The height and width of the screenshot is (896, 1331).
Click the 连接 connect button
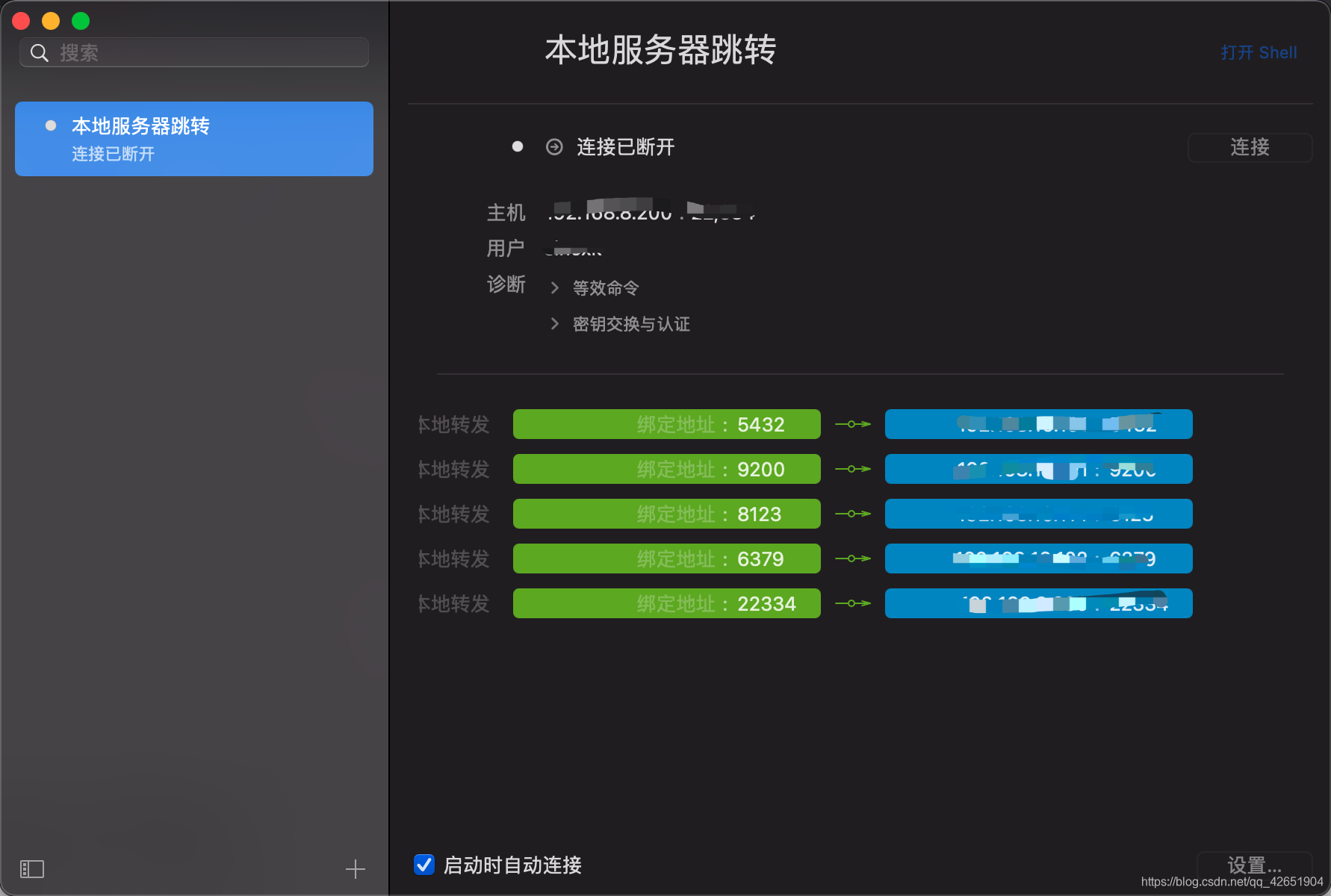point(1250,147)
